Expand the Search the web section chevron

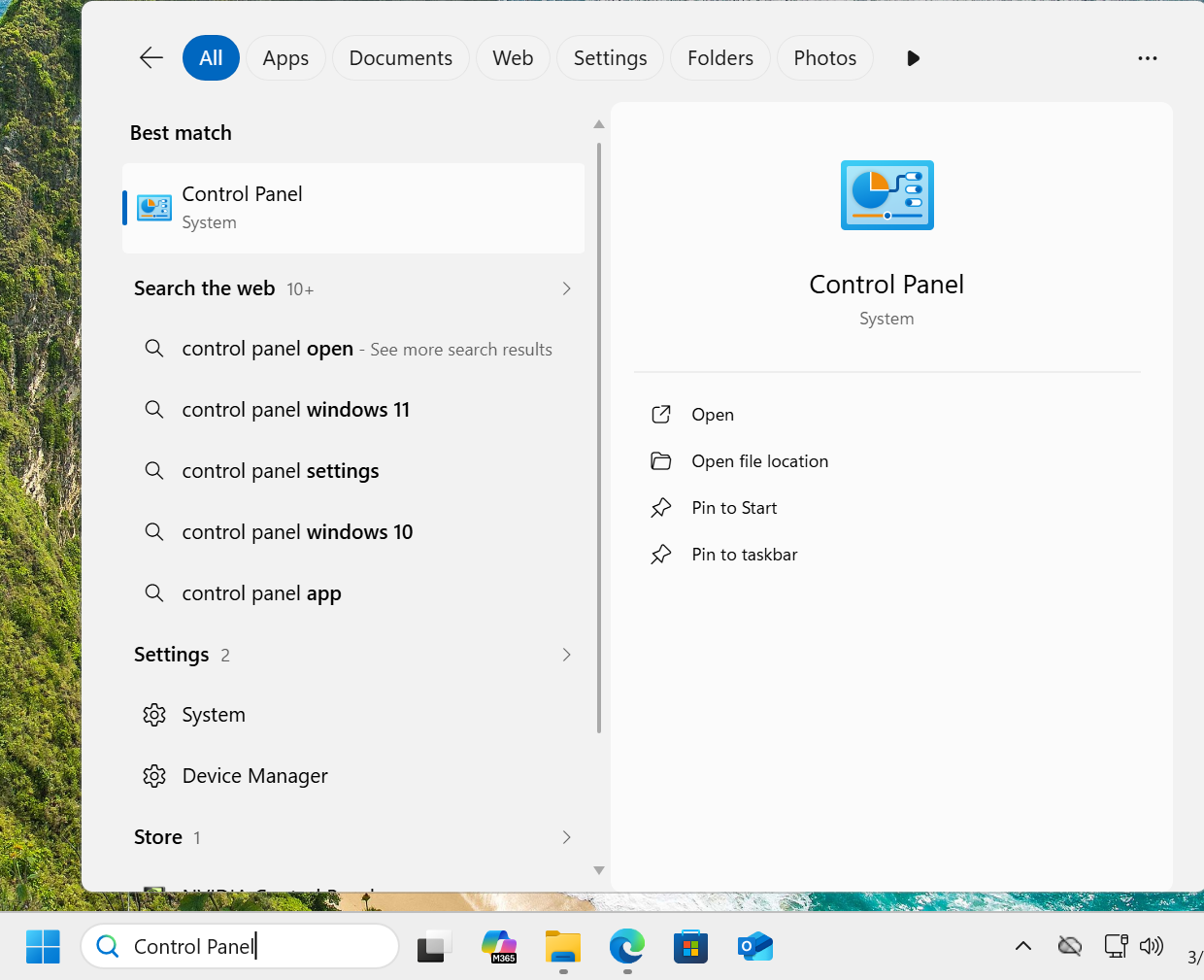[567, 288]
